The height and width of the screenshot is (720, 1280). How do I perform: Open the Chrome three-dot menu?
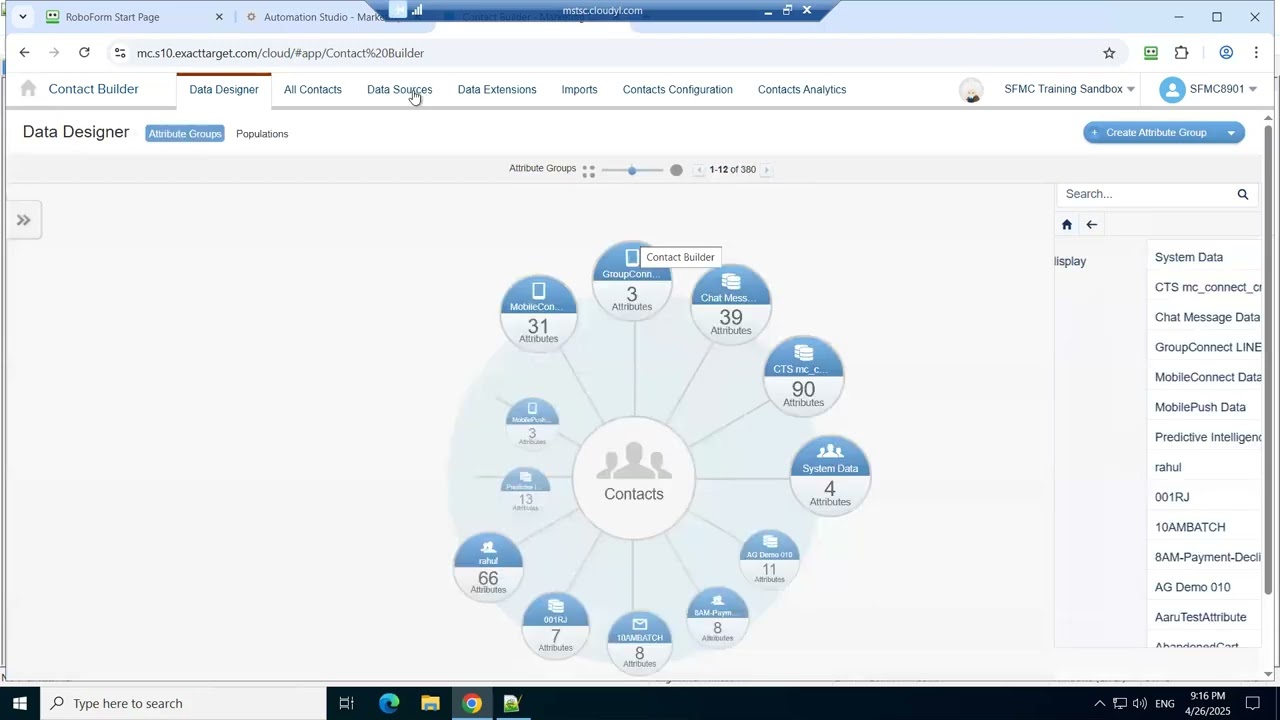(x=1256, y=53)
